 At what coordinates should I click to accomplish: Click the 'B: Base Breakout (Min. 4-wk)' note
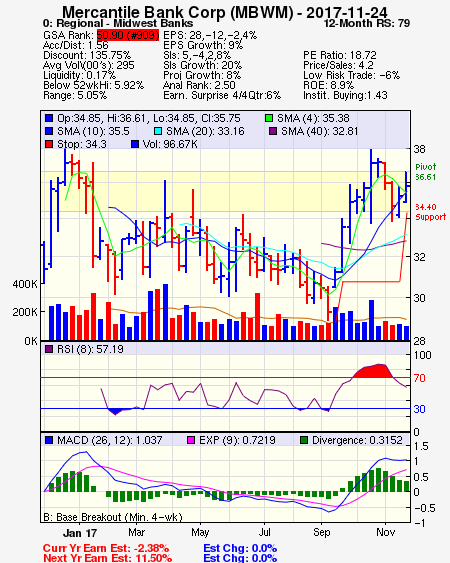click(x=113, y=517)
